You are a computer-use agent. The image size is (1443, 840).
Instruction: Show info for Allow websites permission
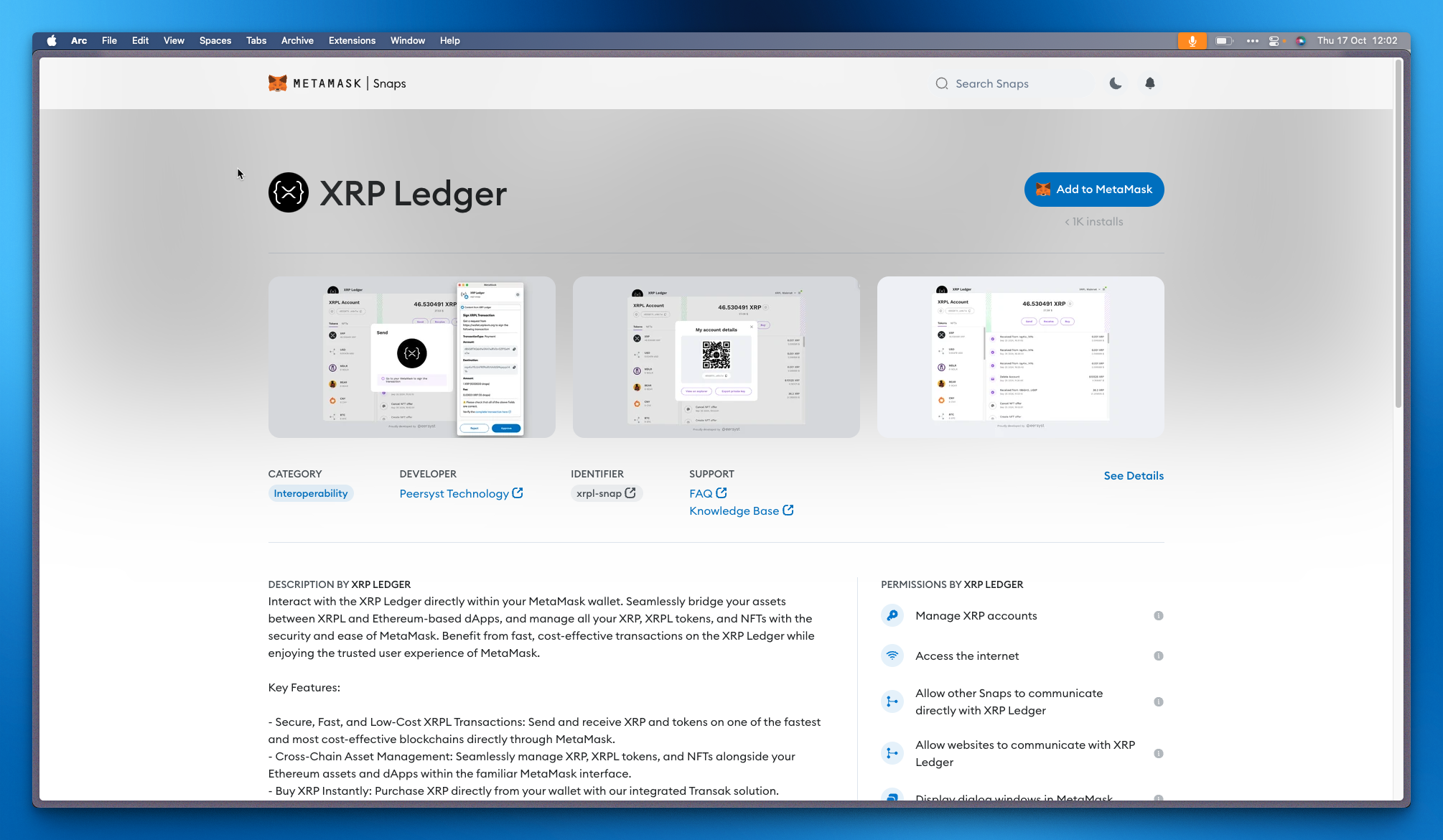tap(1158, 753)
